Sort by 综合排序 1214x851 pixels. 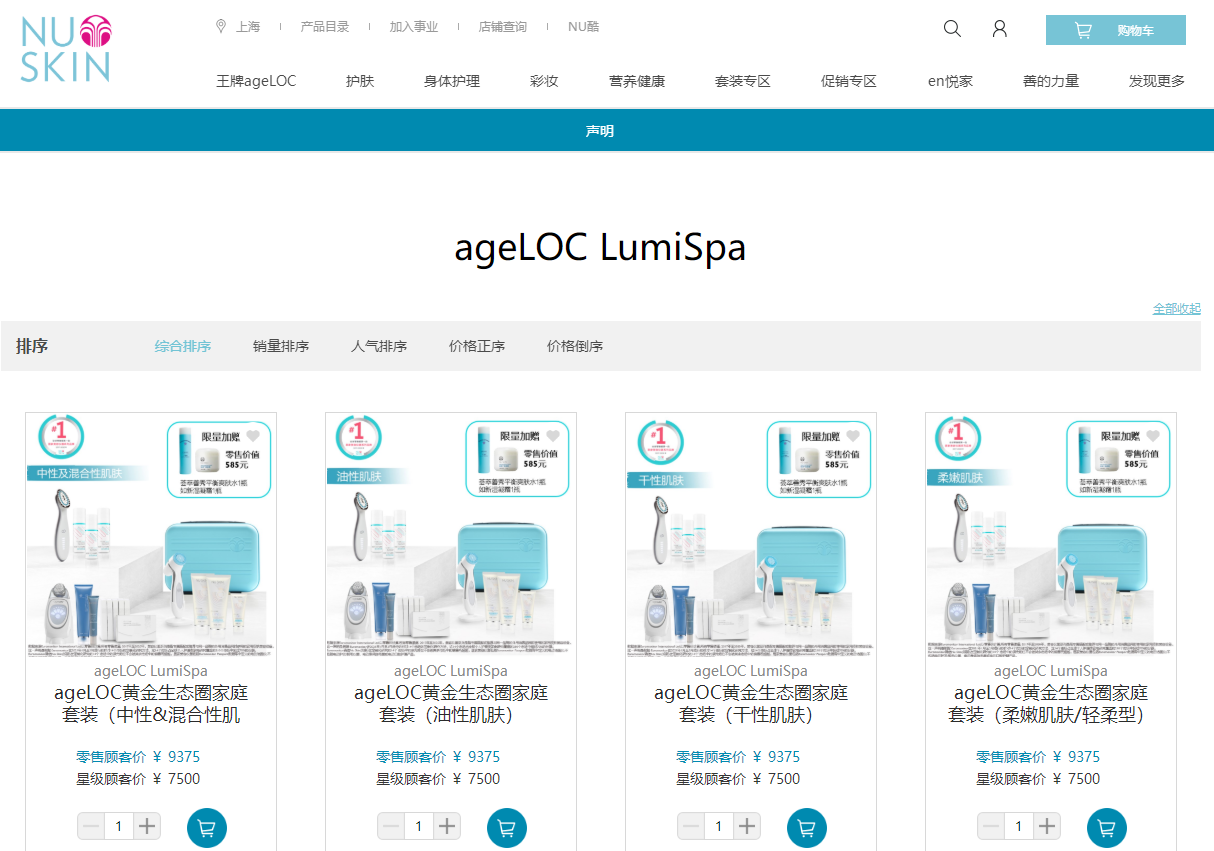[x=183, y=346]
